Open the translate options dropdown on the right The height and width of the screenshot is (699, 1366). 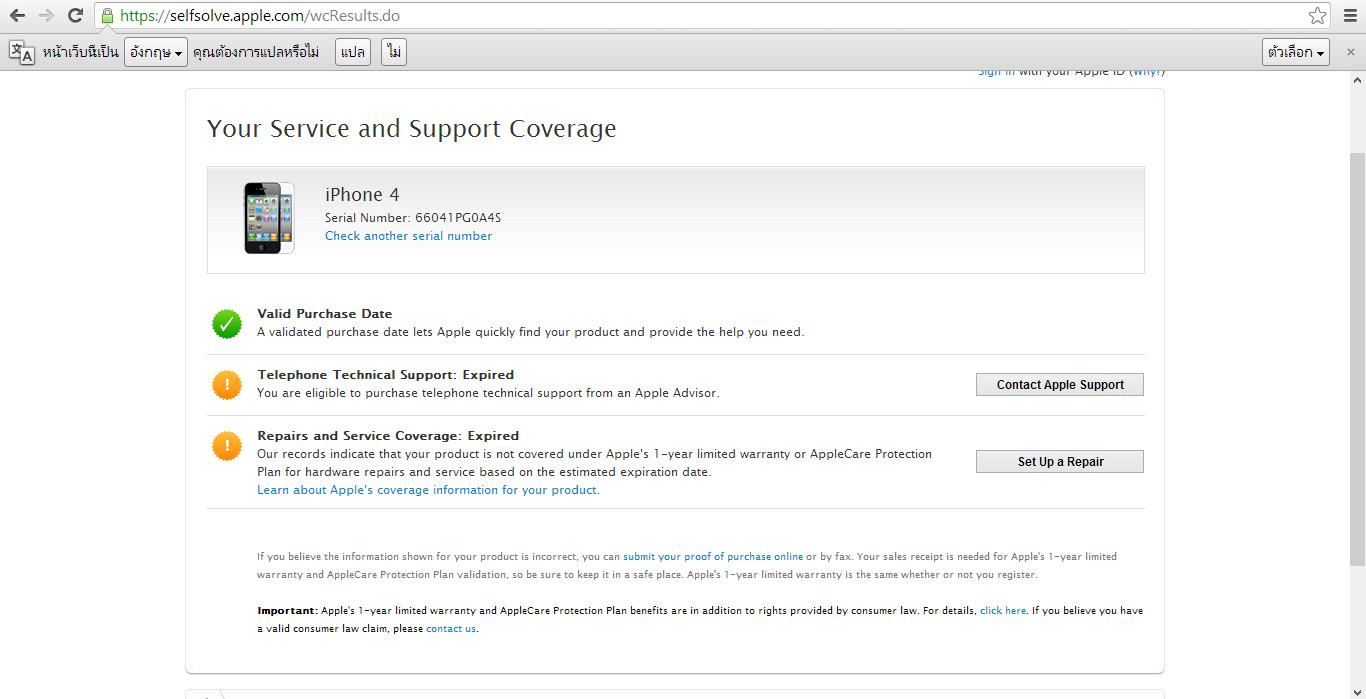pyautogui.click(x=1295, y=53)
